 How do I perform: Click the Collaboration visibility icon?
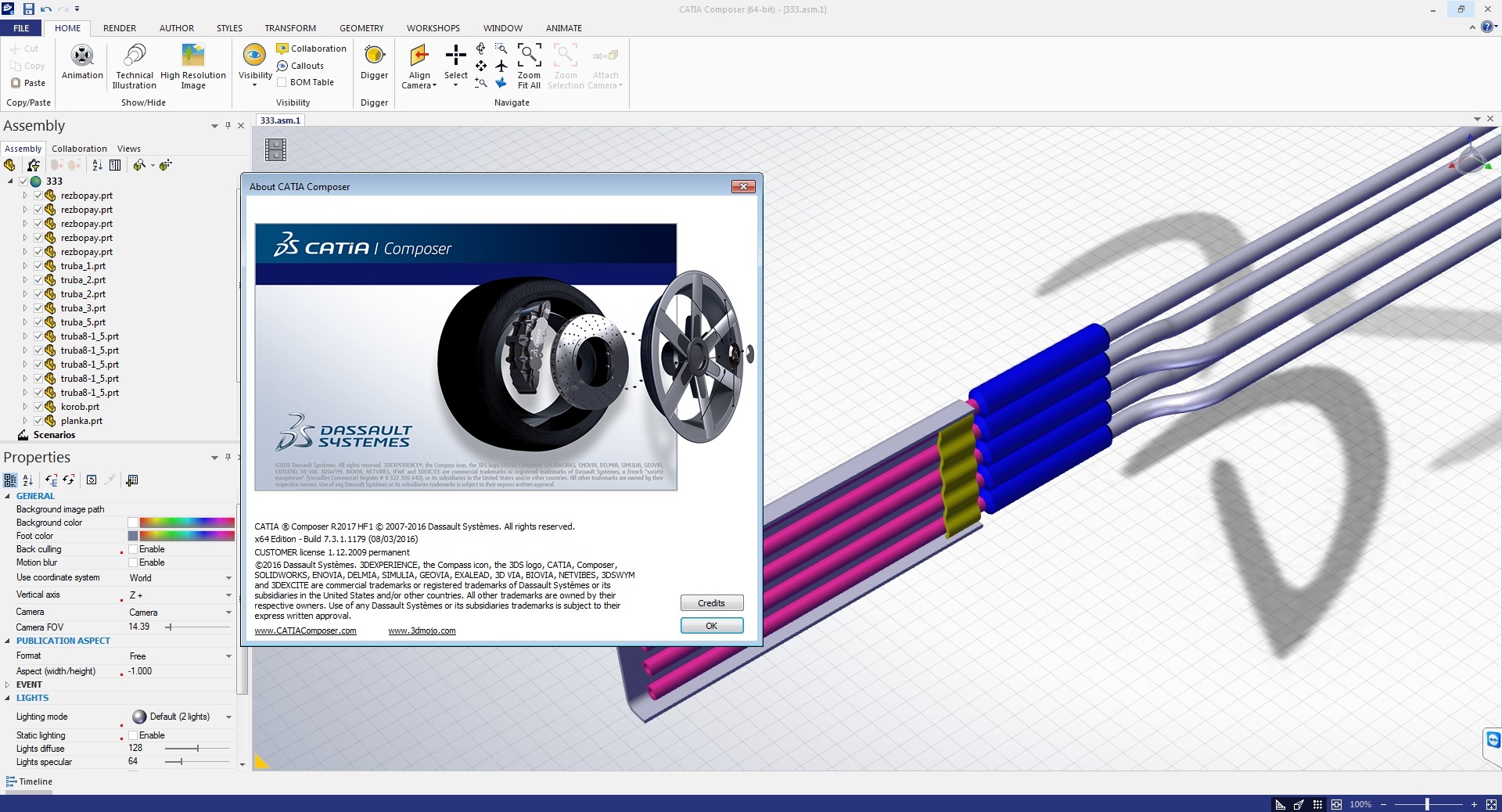282,49
